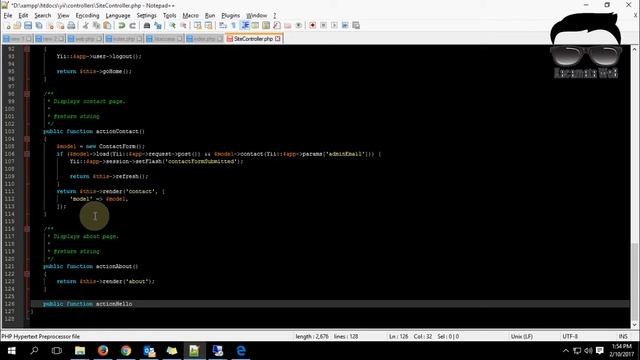Create a new document with the New toolbar icon
Image resolution: width=640 pixels, height=360 pixels.
coord(7,25)
